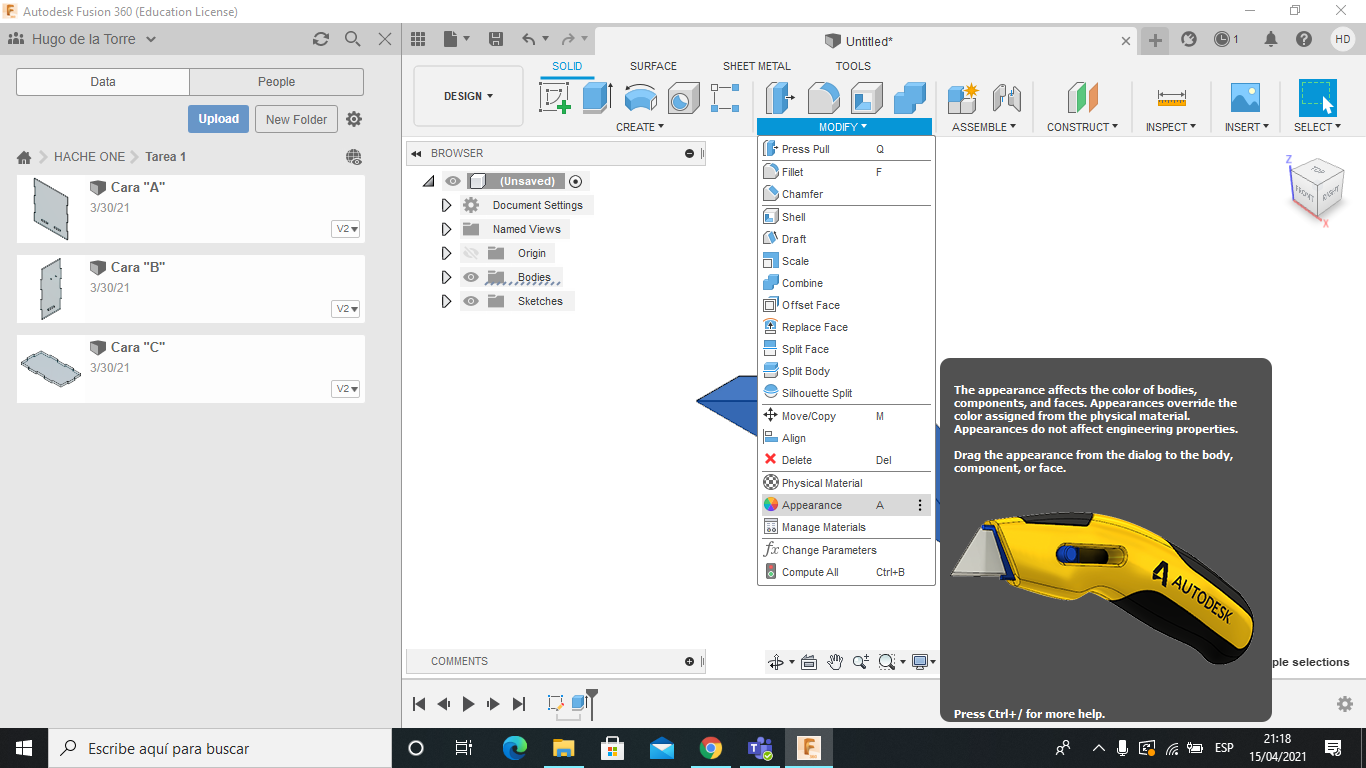Expand the Bodies node
This screenshot has width=1366, height=768.
coord(446,277)
